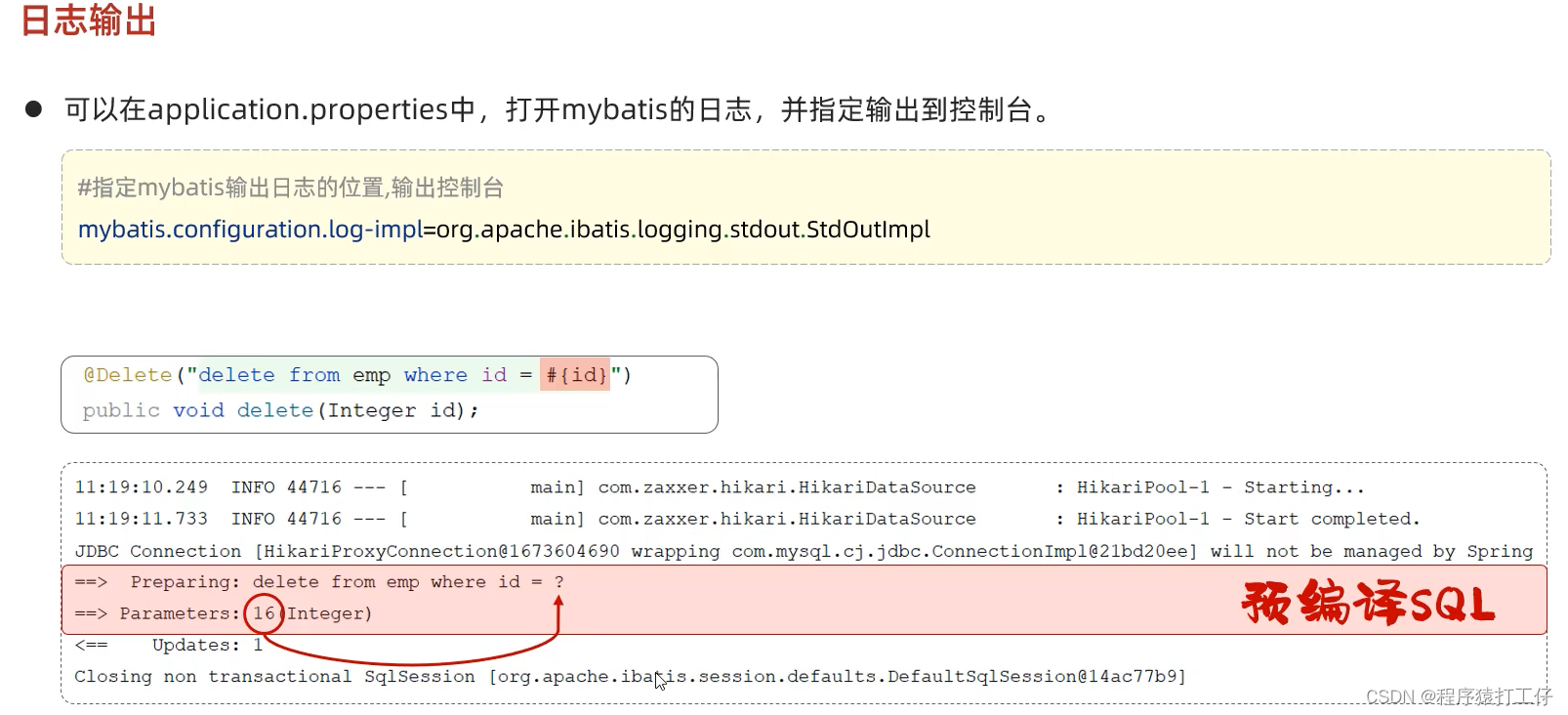Click the method signature public void delete(Integer id);
The image size is (1568, 715).
point(280,410)
